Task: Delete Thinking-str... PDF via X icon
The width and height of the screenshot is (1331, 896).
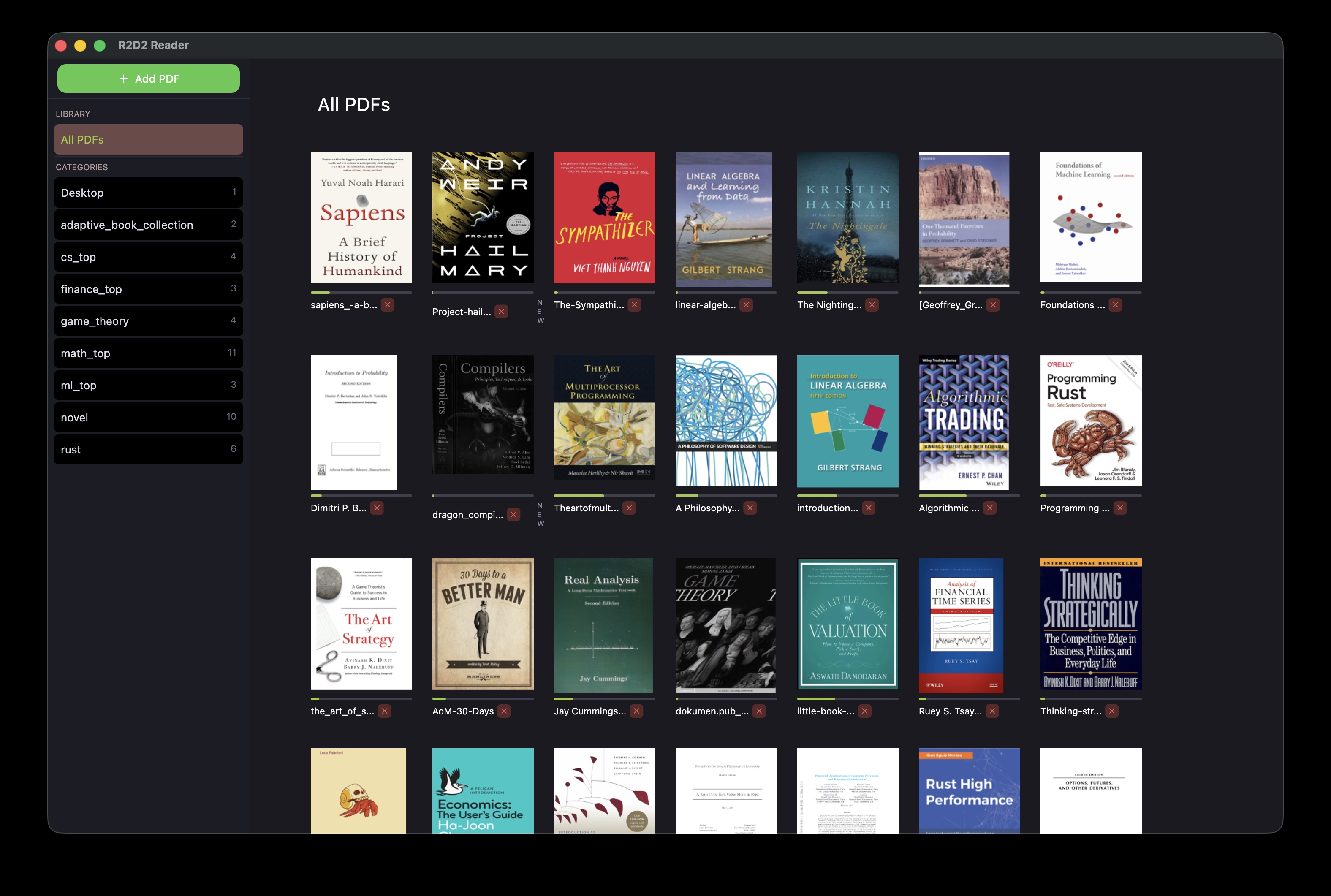Action: (x=1111, y=711)
